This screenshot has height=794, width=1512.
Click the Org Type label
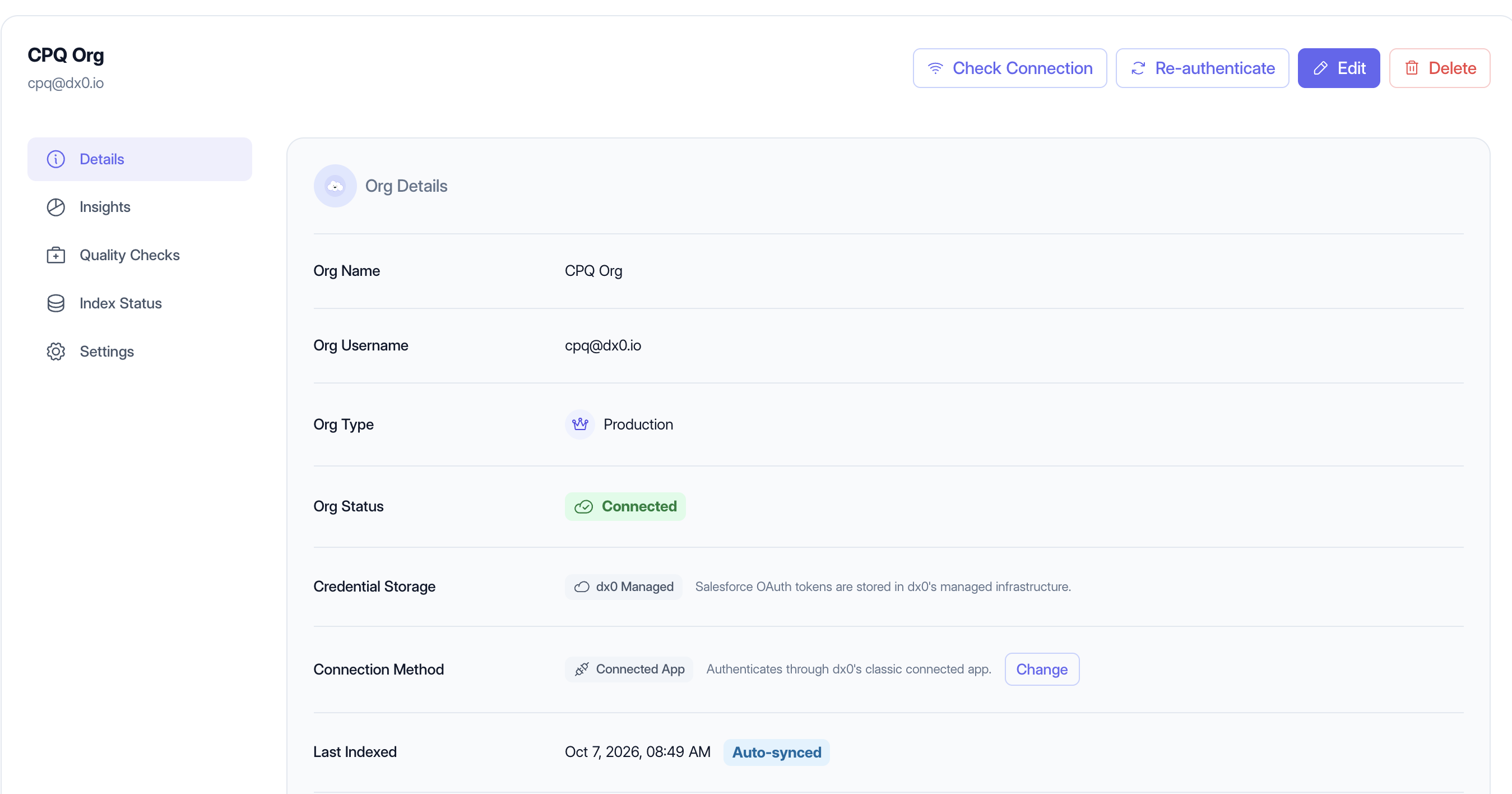344,424
